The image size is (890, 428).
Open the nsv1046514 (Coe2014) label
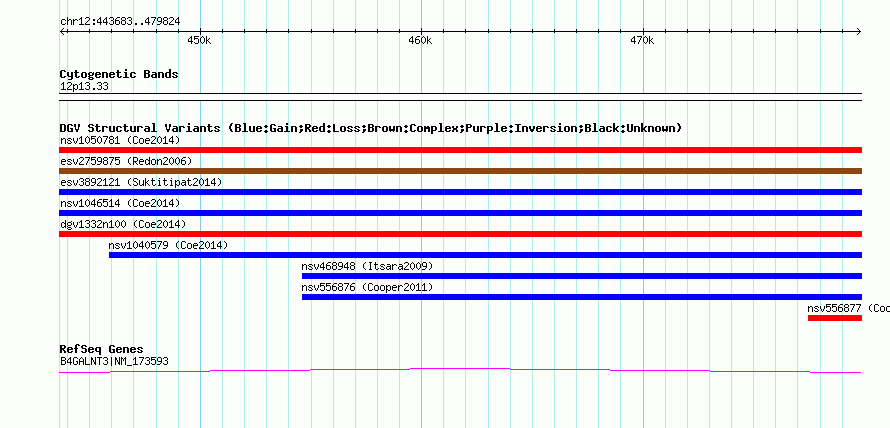(120, 203)
